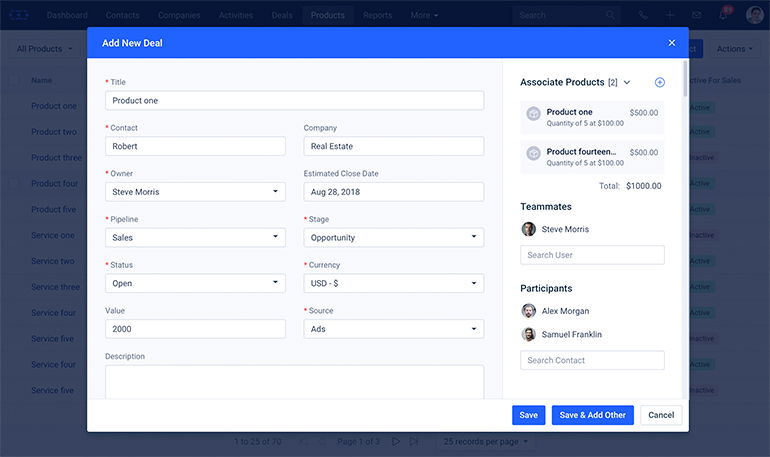Toggle select-all checkbox beside Name header
Viewport: 770px width, 457px height.
tap(14, 80)
